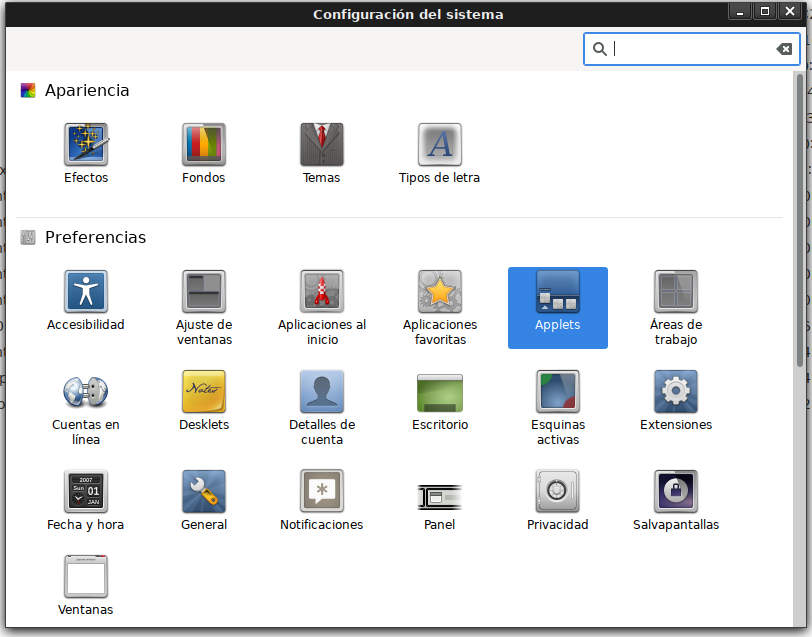Click the vertical scrollbar handle
812x637 pixels.
tap(800, 220)
